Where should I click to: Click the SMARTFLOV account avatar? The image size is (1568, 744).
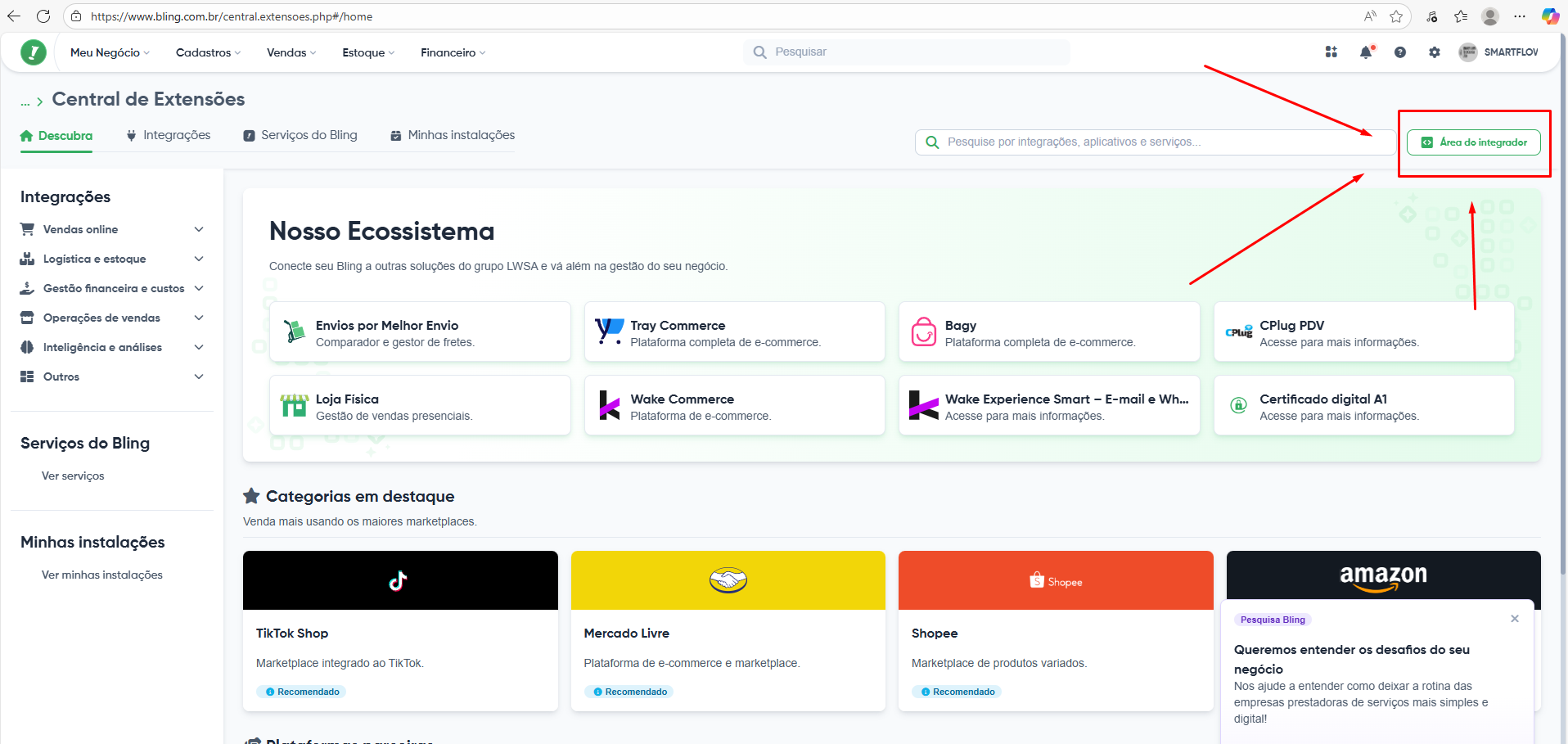point(1468,52)
